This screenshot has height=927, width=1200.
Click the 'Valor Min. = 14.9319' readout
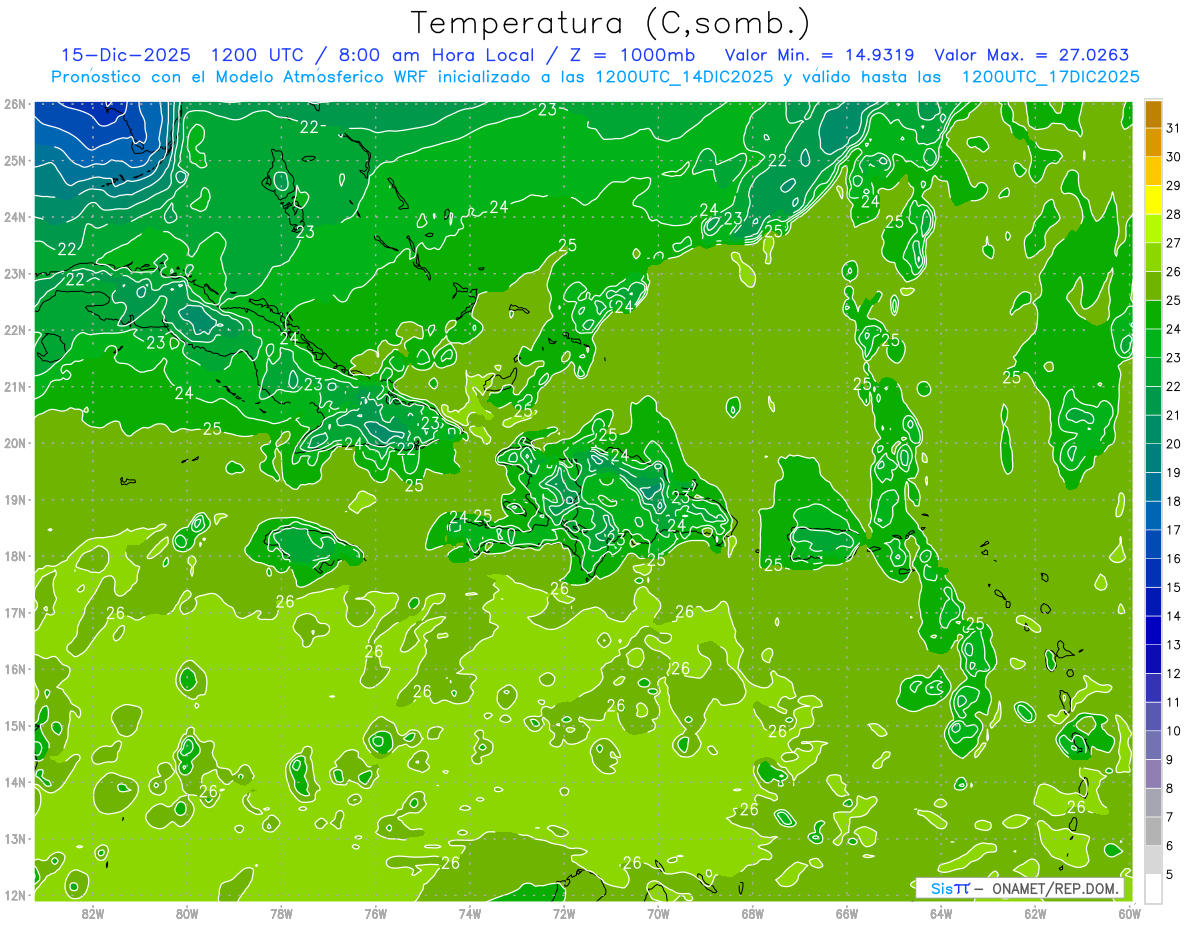click(821, 55)
